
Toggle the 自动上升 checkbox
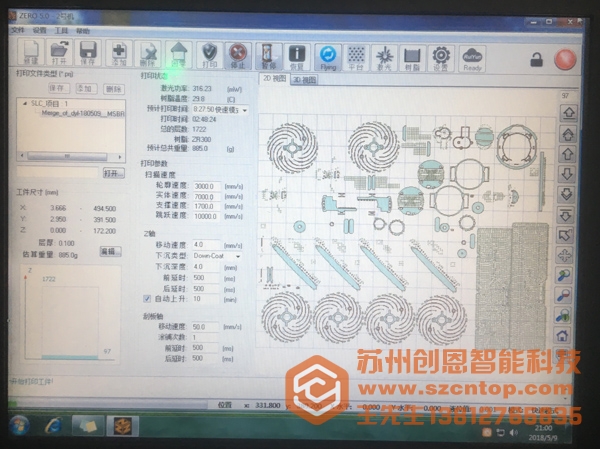click(x=147, y=298)
